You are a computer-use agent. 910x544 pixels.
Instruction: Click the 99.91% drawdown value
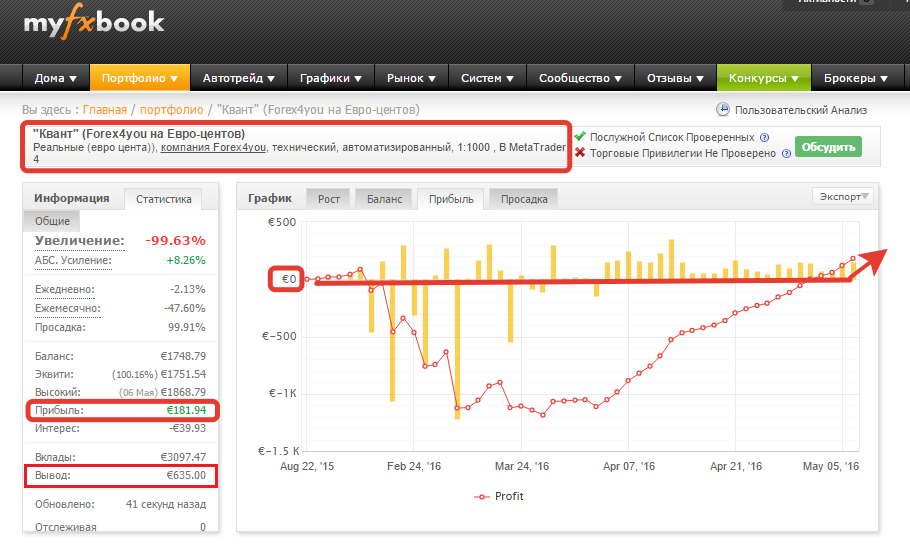[x=186, y=327]
